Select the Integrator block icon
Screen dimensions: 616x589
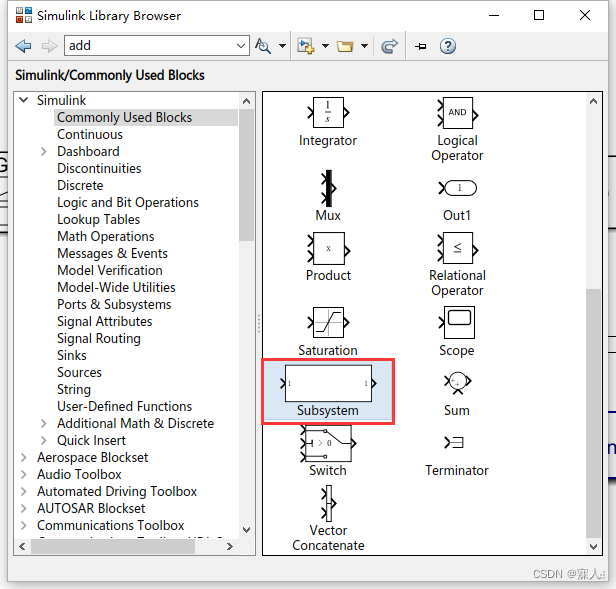coord(328,113)
